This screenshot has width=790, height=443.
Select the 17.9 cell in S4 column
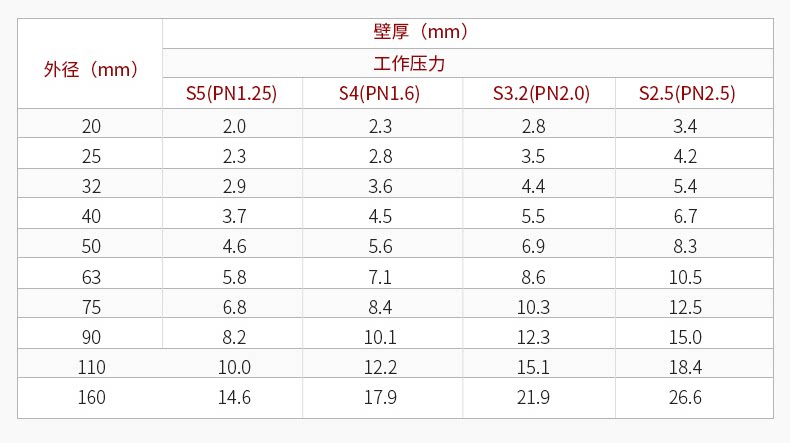point(380,398)
